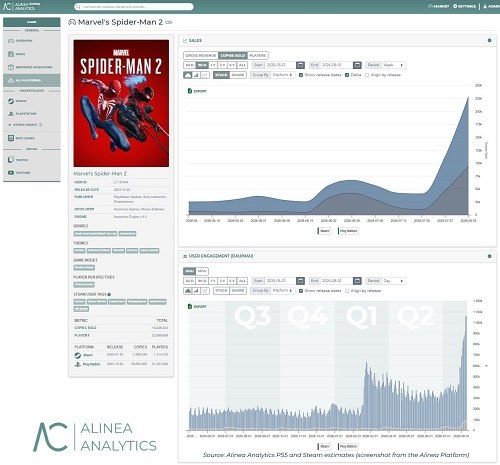Image resolution: width=500 pixels, height=465 pixels.
Task: Select the DAU tab in User Engagement
Action: [189, 271]
